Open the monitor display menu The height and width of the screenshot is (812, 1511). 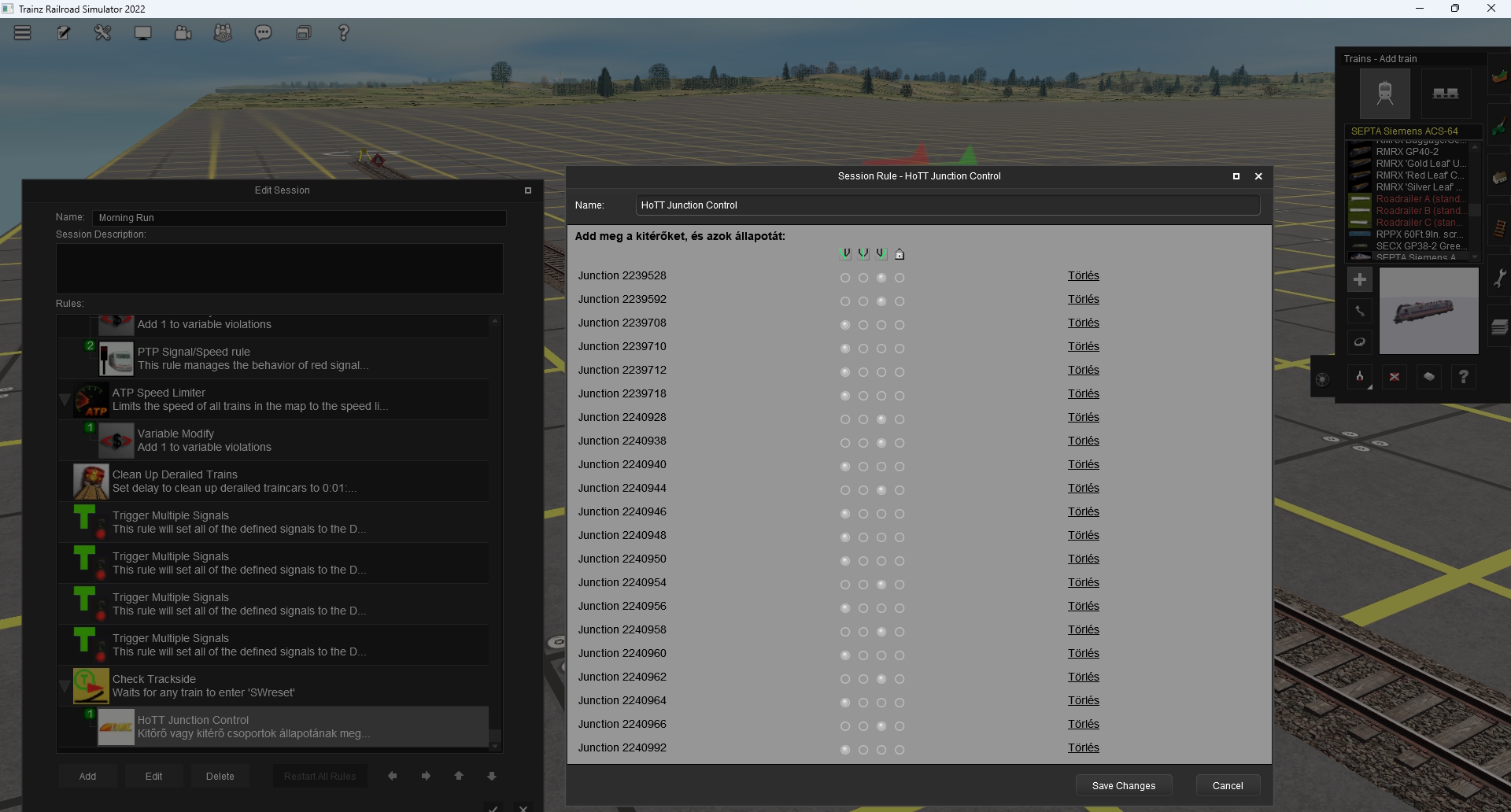(143, 33)
